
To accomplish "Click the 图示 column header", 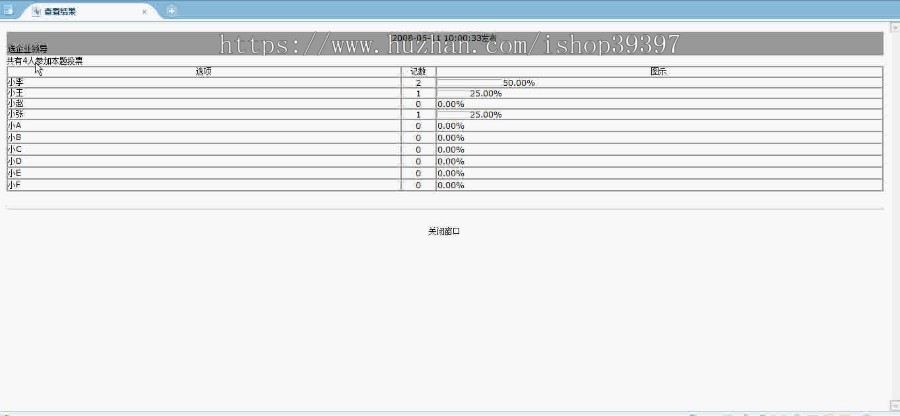I will (x=659, y=72).
